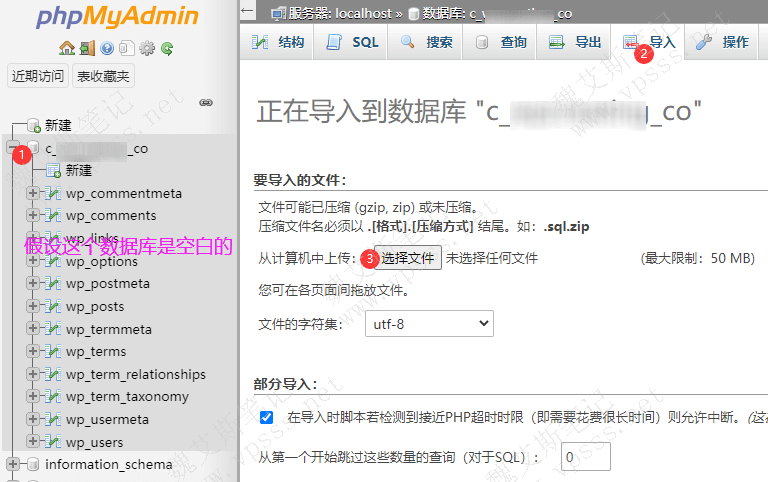Toggle the allow interrupt on PHP timeout checkbox

point(266,417)
